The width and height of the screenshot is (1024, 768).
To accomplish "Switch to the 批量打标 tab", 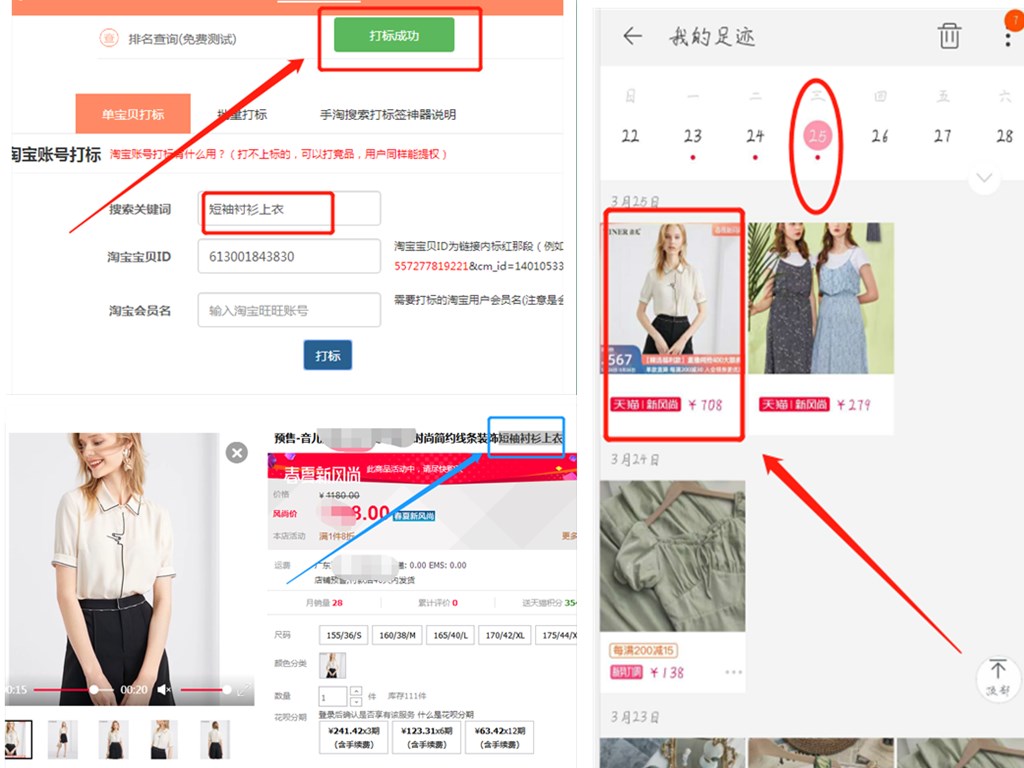I will (242, 113).
